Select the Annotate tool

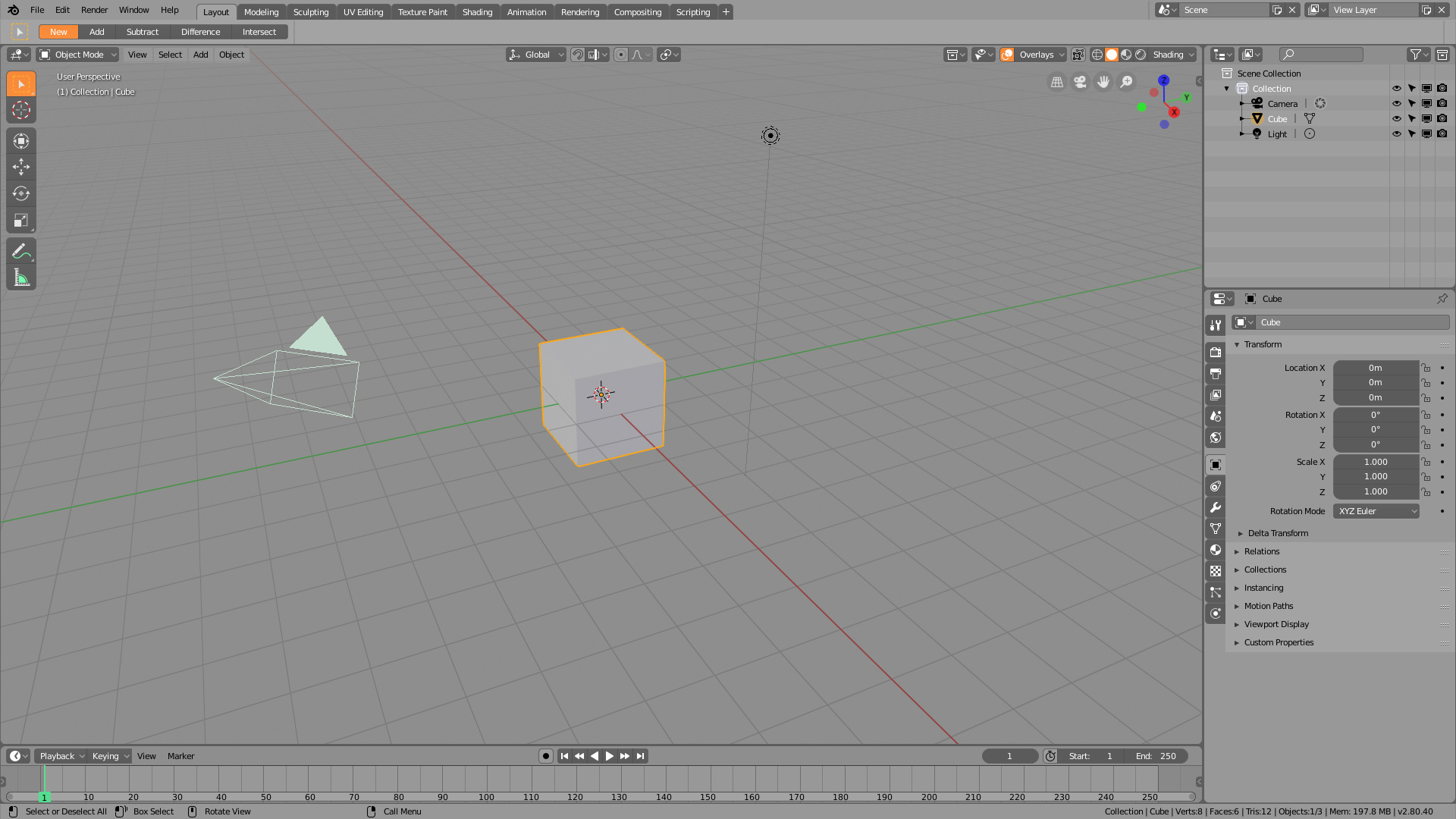pos(20,250)
